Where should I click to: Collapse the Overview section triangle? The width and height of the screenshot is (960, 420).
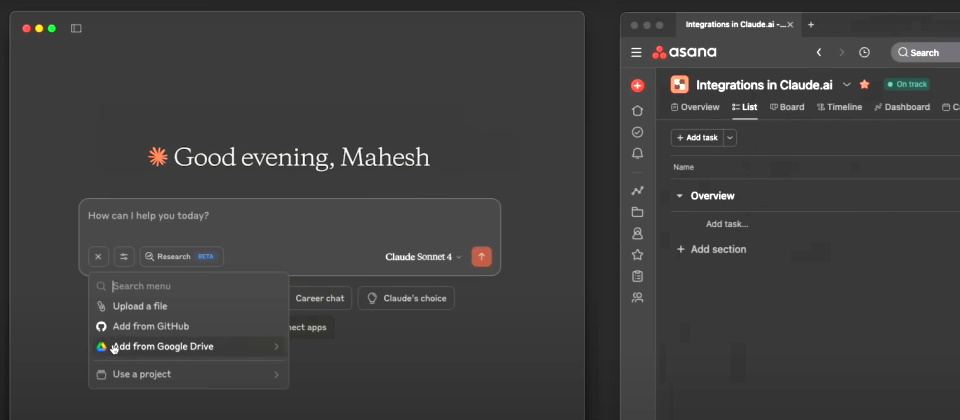[x=679, y=196]
